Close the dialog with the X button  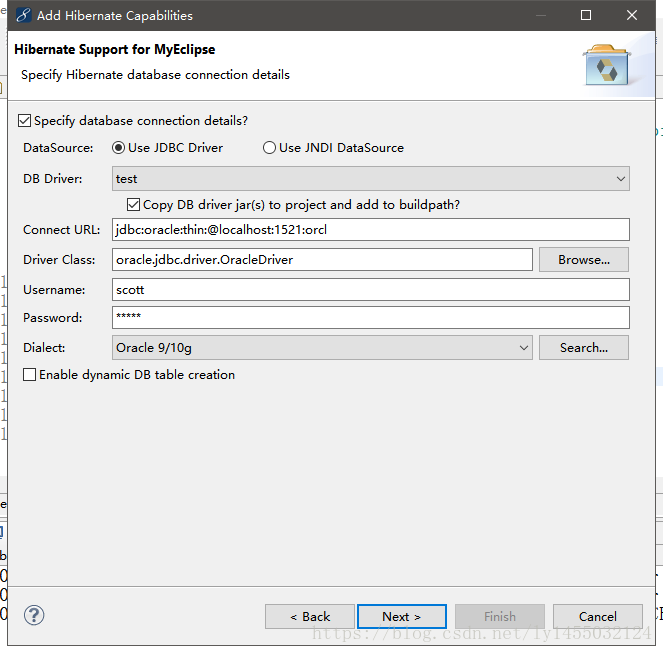(632, 15)
